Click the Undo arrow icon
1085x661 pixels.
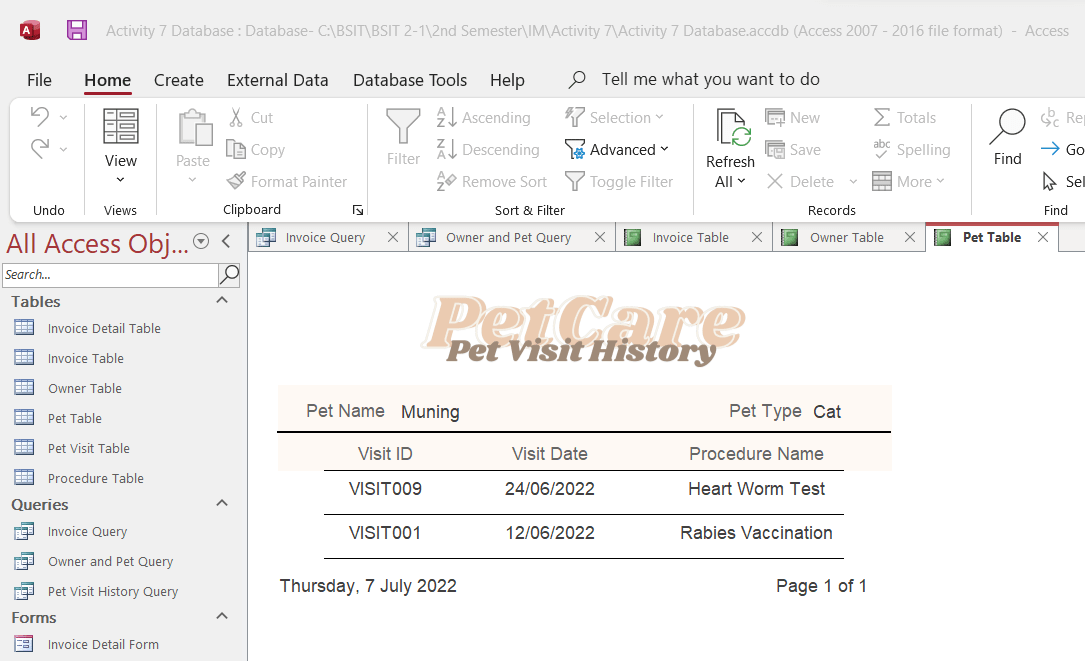[39, 117]
